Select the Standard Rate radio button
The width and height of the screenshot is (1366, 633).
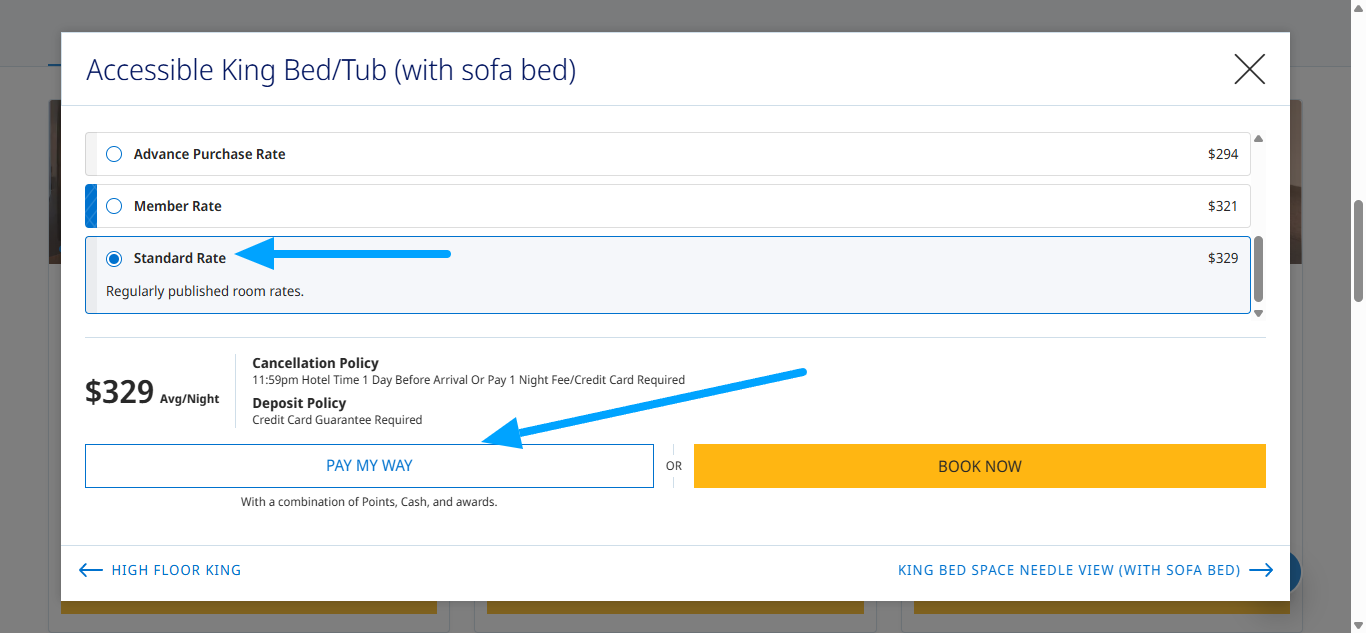click(114, 258)
